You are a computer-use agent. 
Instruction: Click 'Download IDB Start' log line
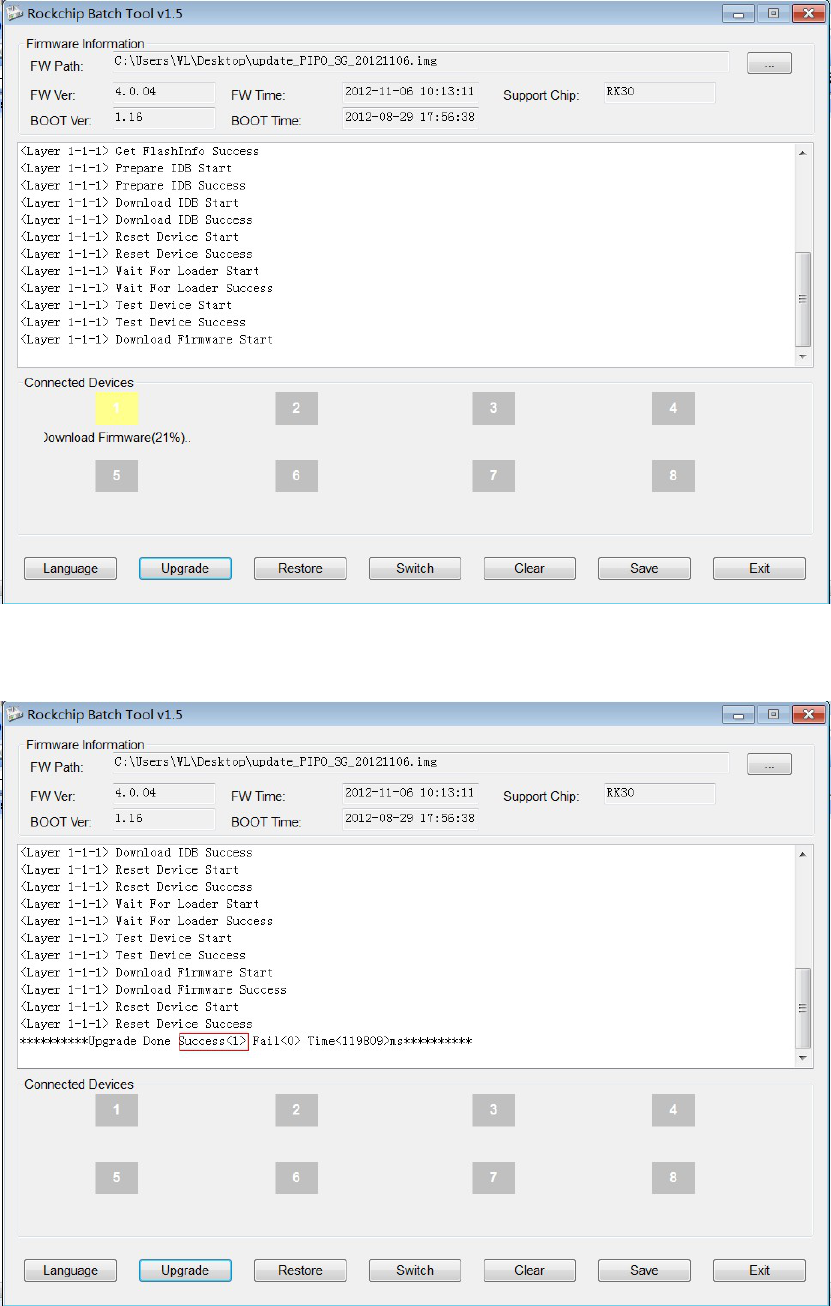coord(129,202)
